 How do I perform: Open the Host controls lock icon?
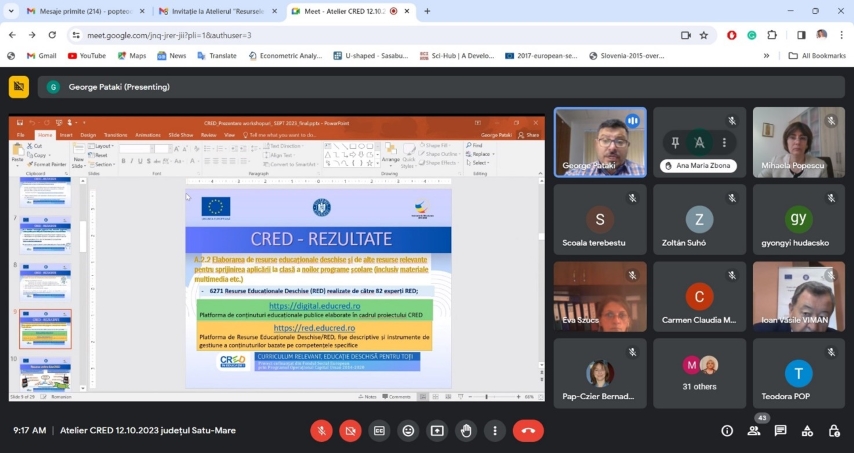pyautogui.click(x=834, y=431)
